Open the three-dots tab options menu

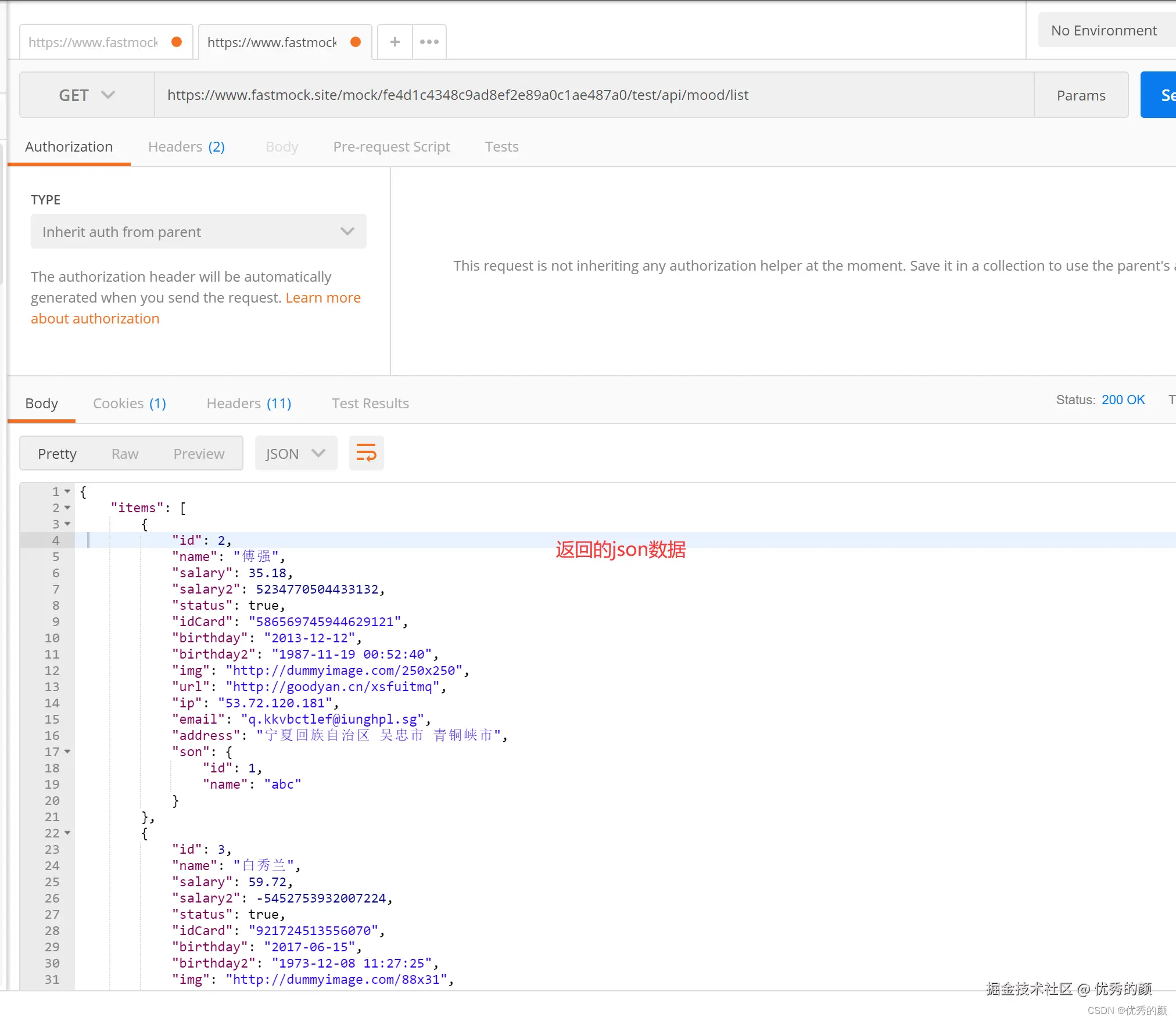(429, 42)
